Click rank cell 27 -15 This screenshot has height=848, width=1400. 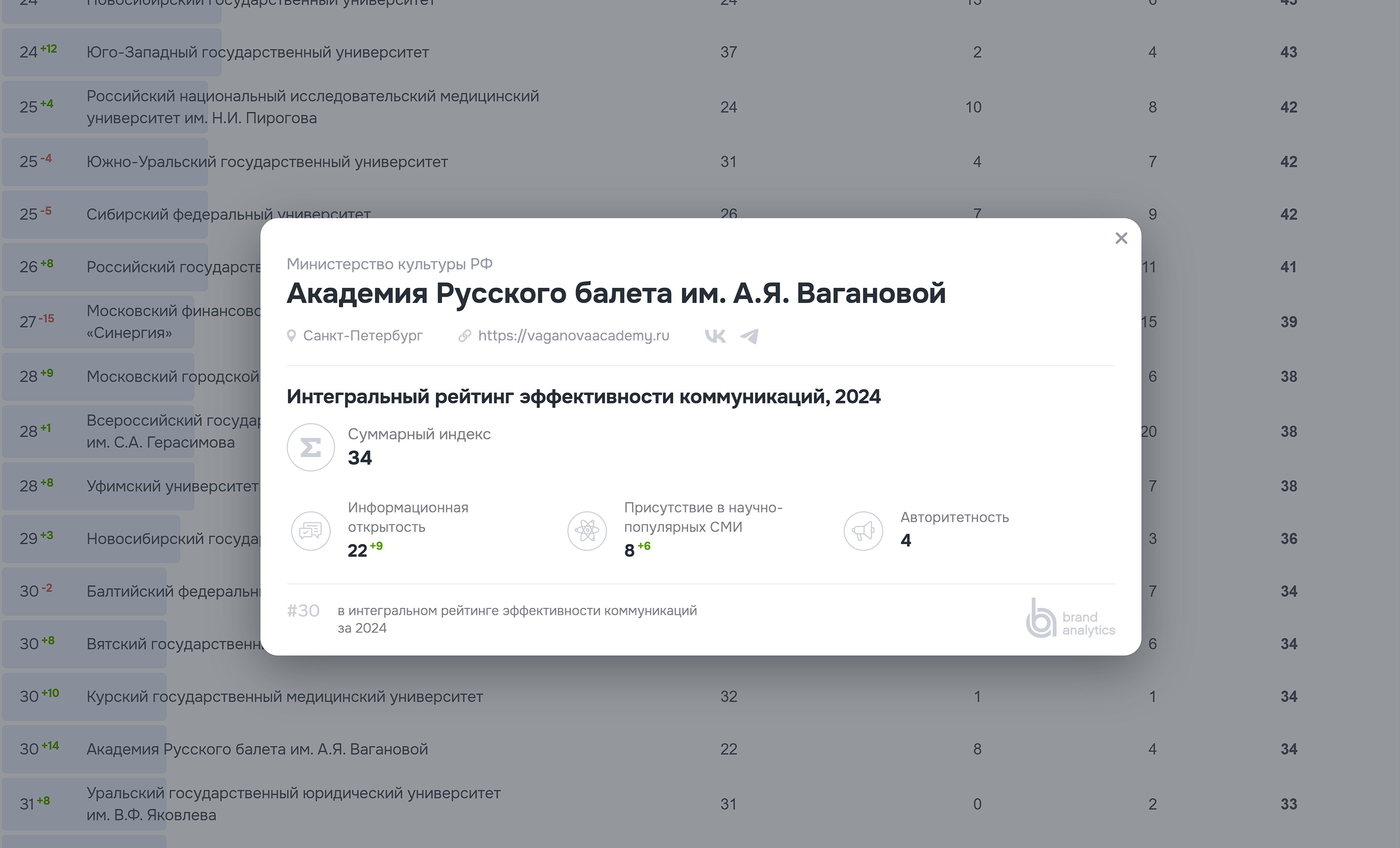37,321
